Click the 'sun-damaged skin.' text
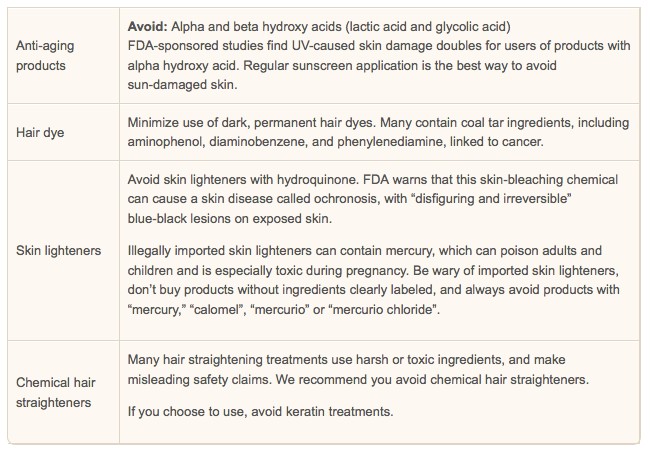650x450 pixels. (x=182, y=85)
